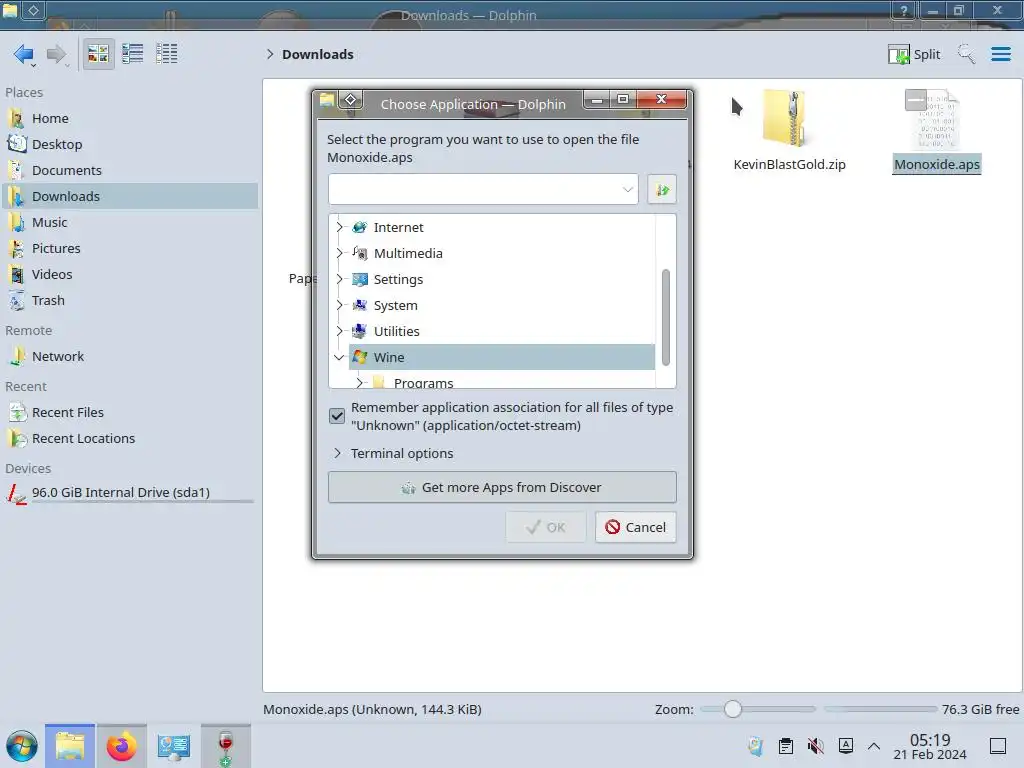Open Videos folder in sidebar
The image size is (1024, 768).
(x=130, y=275)
